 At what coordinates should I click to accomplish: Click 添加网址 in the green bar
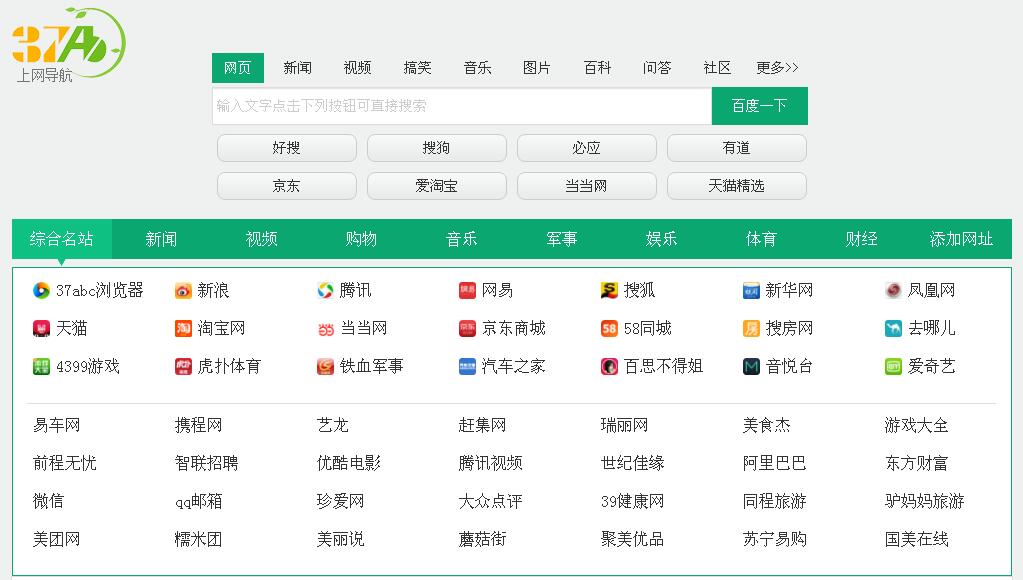coord(962,239)
